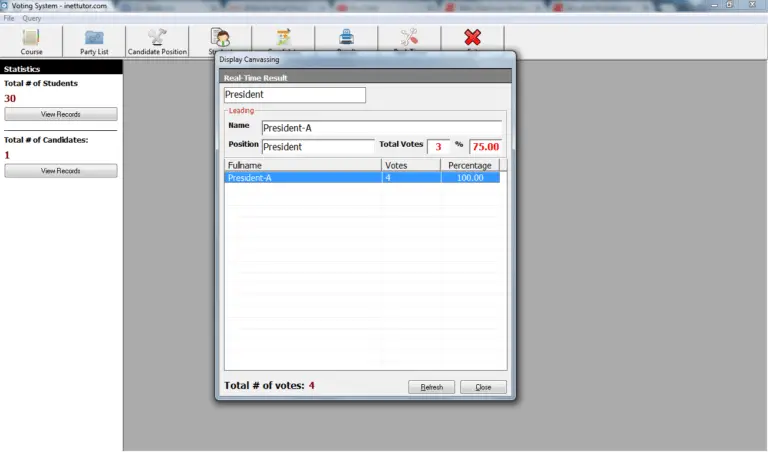768x452 pixels.
Task: Open the Query menu
Action: click(x=31, y=18)
